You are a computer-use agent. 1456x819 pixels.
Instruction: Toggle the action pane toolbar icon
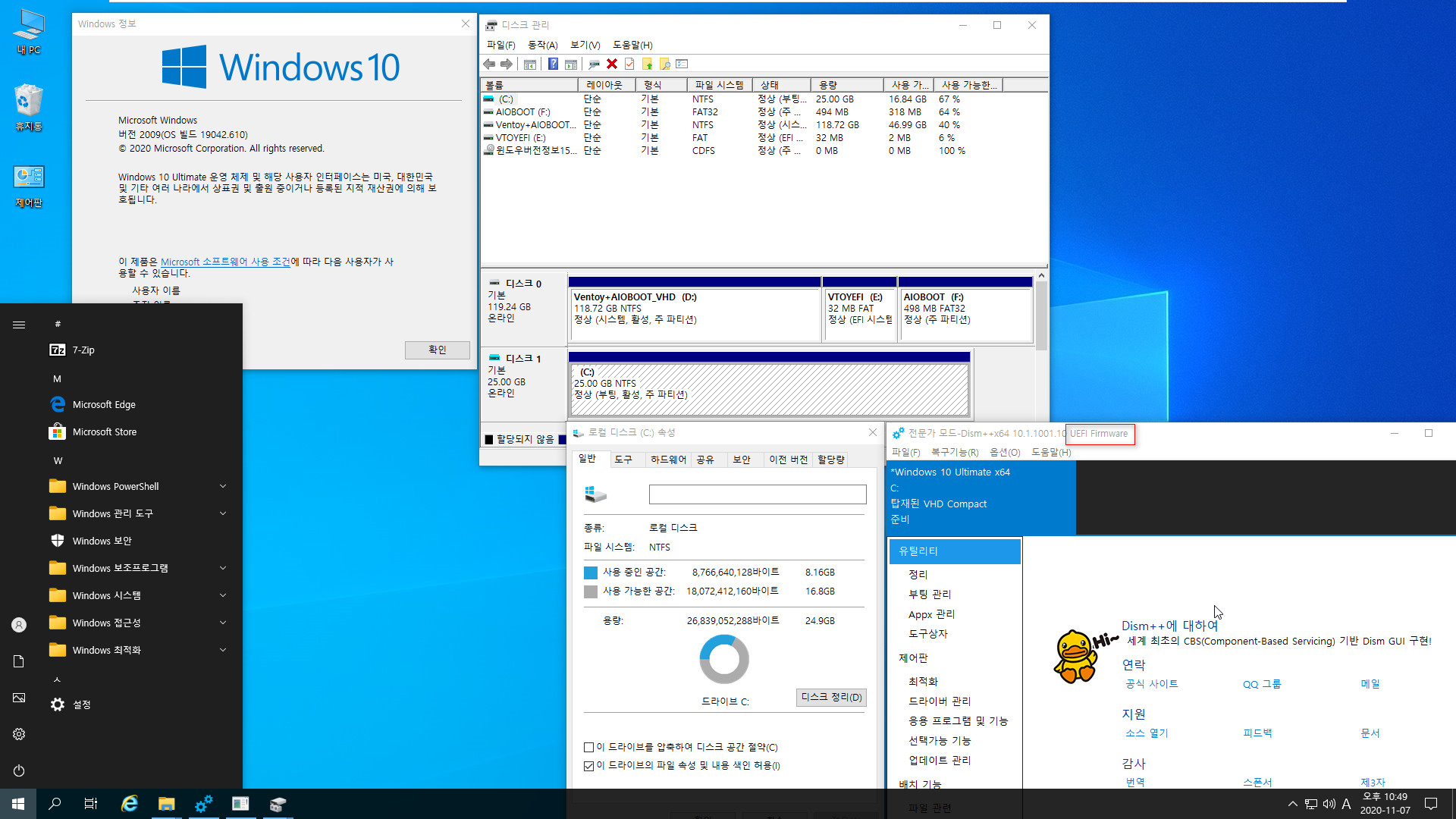[571, 64]
